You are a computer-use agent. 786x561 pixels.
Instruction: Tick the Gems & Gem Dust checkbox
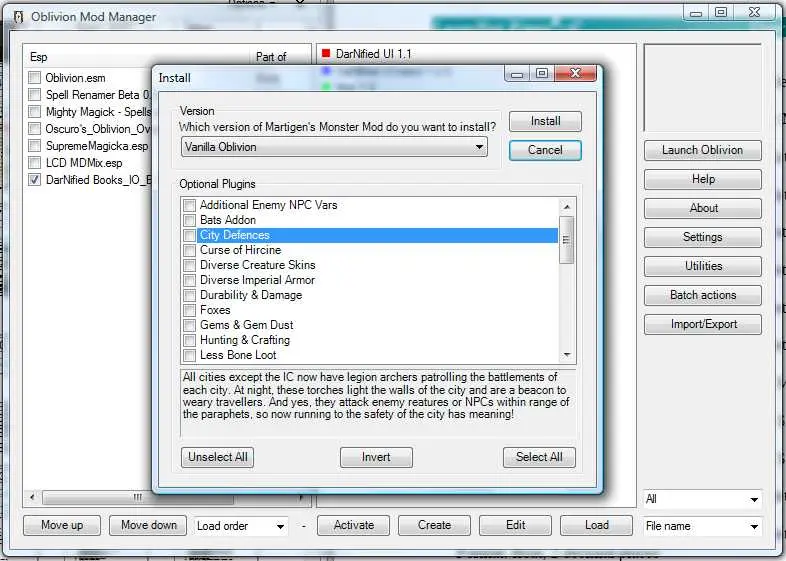(189, 325)
